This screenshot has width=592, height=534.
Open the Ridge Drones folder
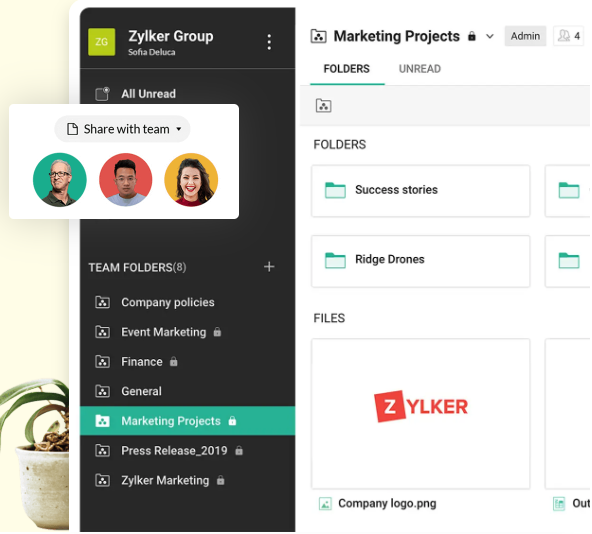(x=421, y=261)
